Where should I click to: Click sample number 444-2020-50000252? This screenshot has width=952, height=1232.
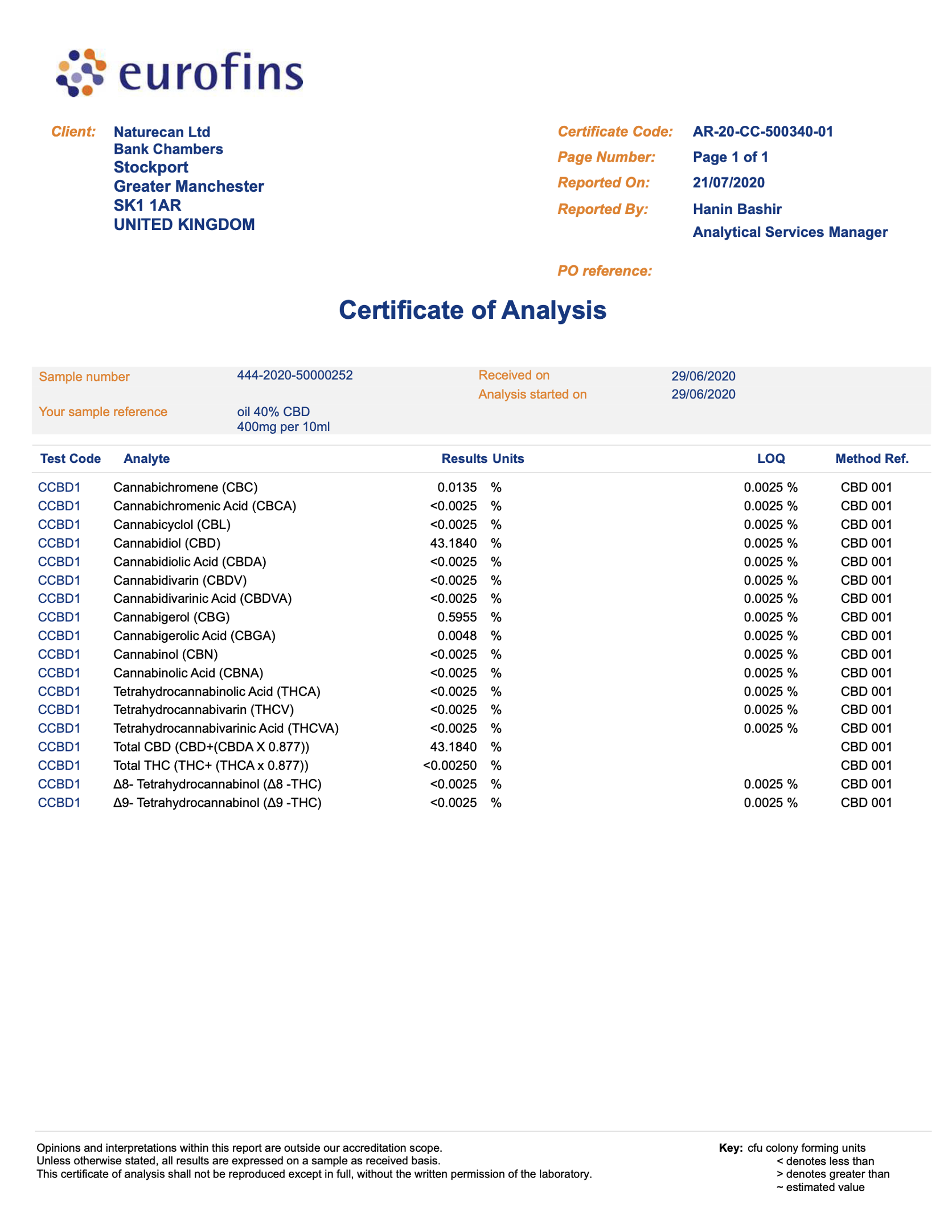click(294, 375)
